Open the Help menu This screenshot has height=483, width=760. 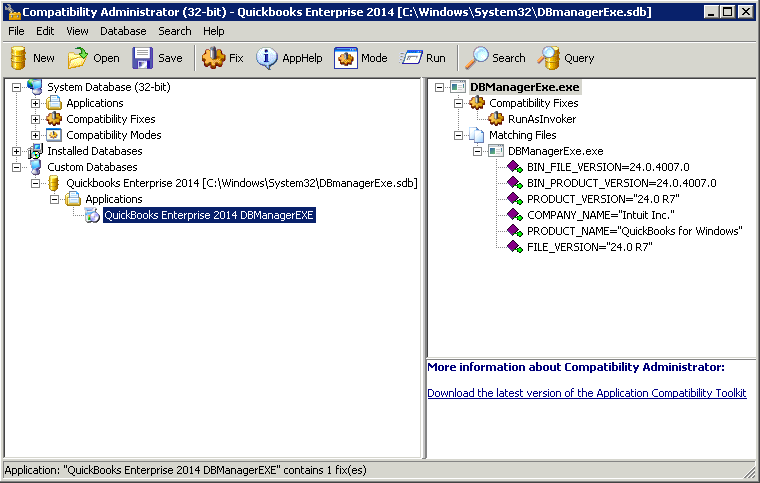213,31
